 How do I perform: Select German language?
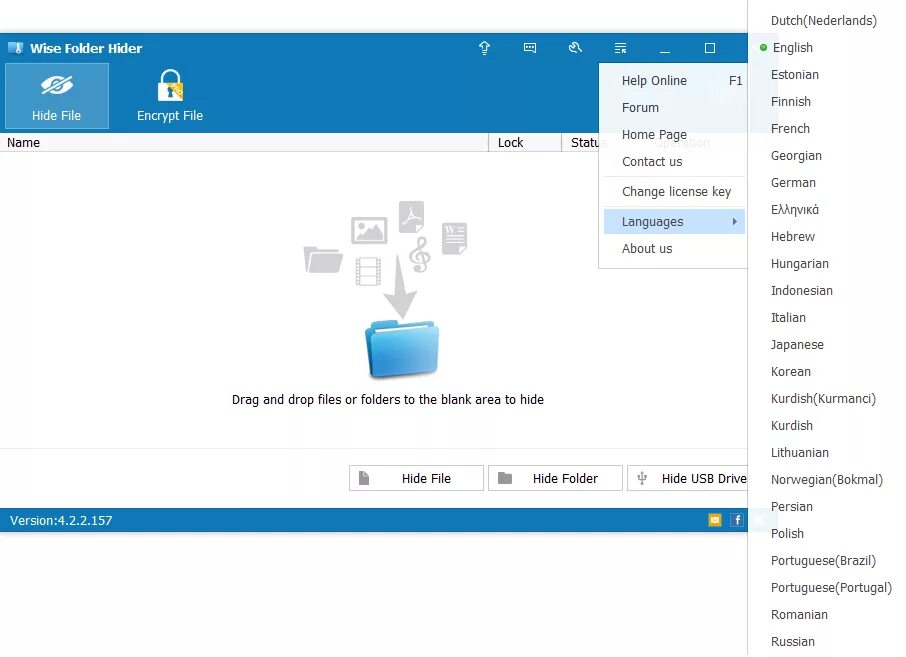point(793,183)
